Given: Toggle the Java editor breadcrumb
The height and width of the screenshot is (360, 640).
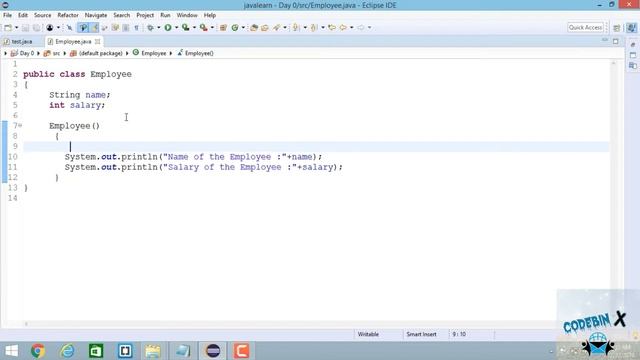Looking at the screenshot, I should click(84, 28).
